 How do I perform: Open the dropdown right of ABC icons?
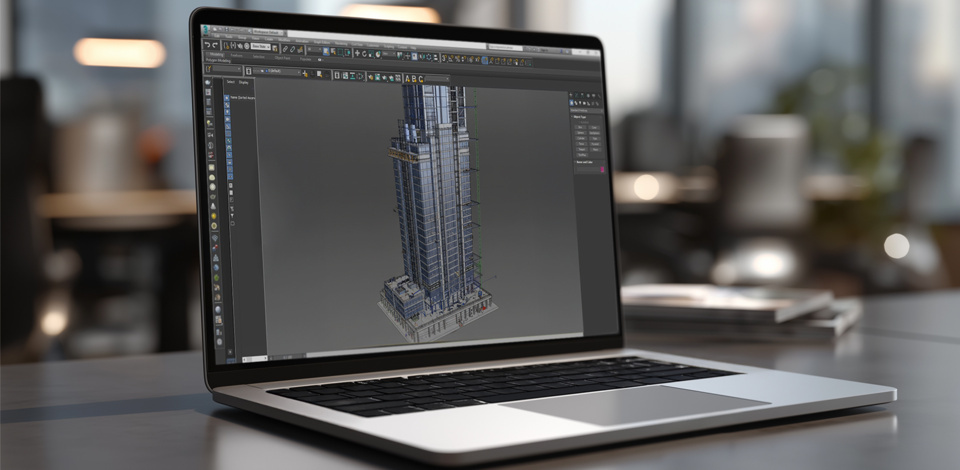pyautogui.click(x=437, y=78)
